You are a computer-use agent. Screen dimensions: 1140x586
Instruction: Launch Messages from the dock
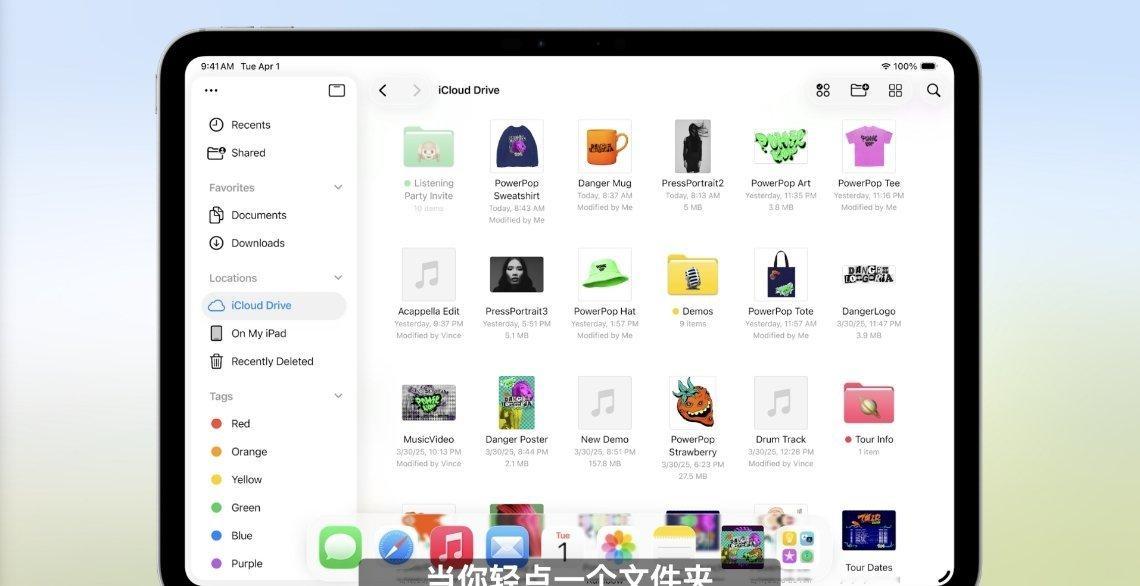340,547
